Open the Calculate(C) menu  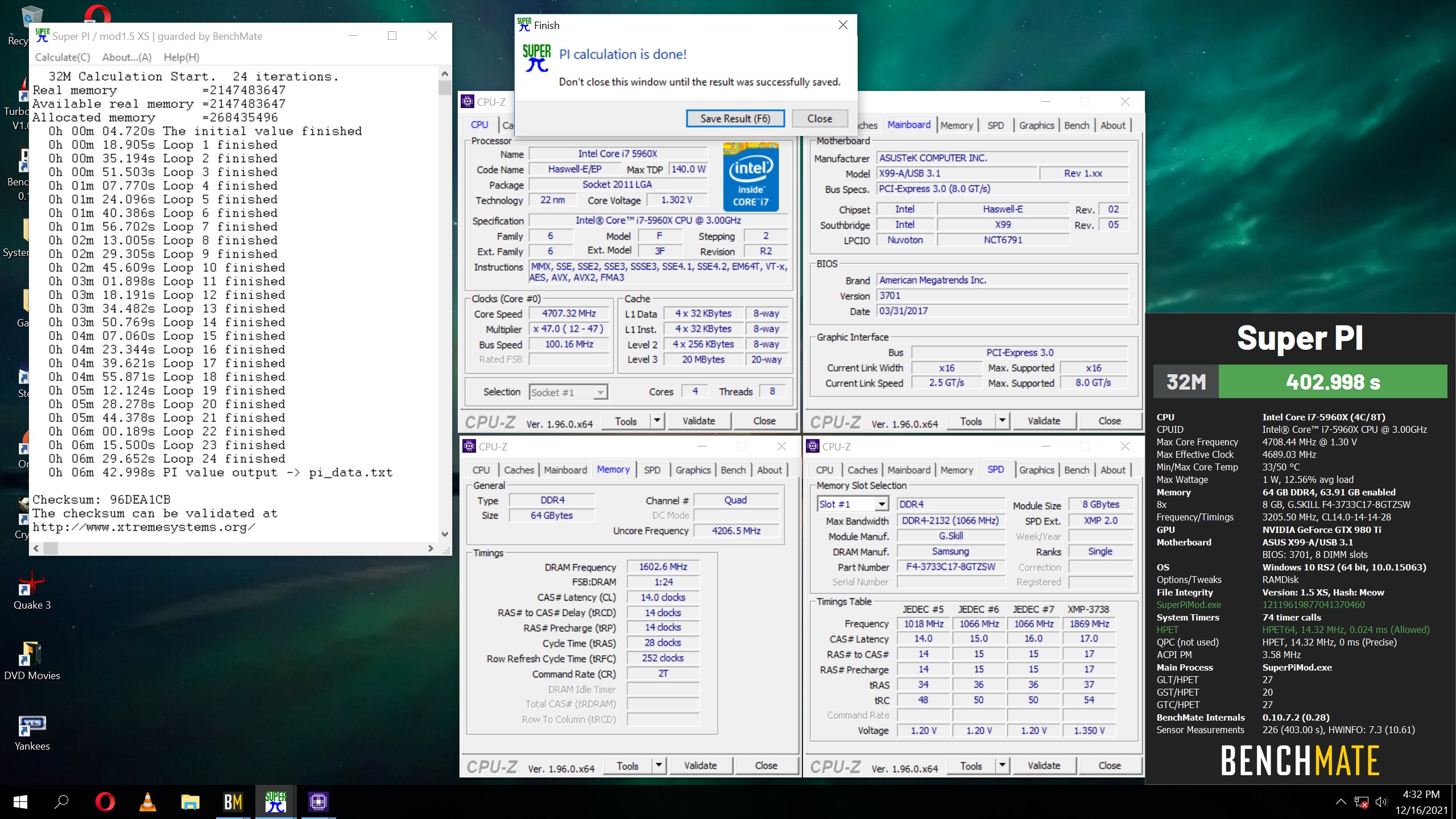click(x=63, y=57)
